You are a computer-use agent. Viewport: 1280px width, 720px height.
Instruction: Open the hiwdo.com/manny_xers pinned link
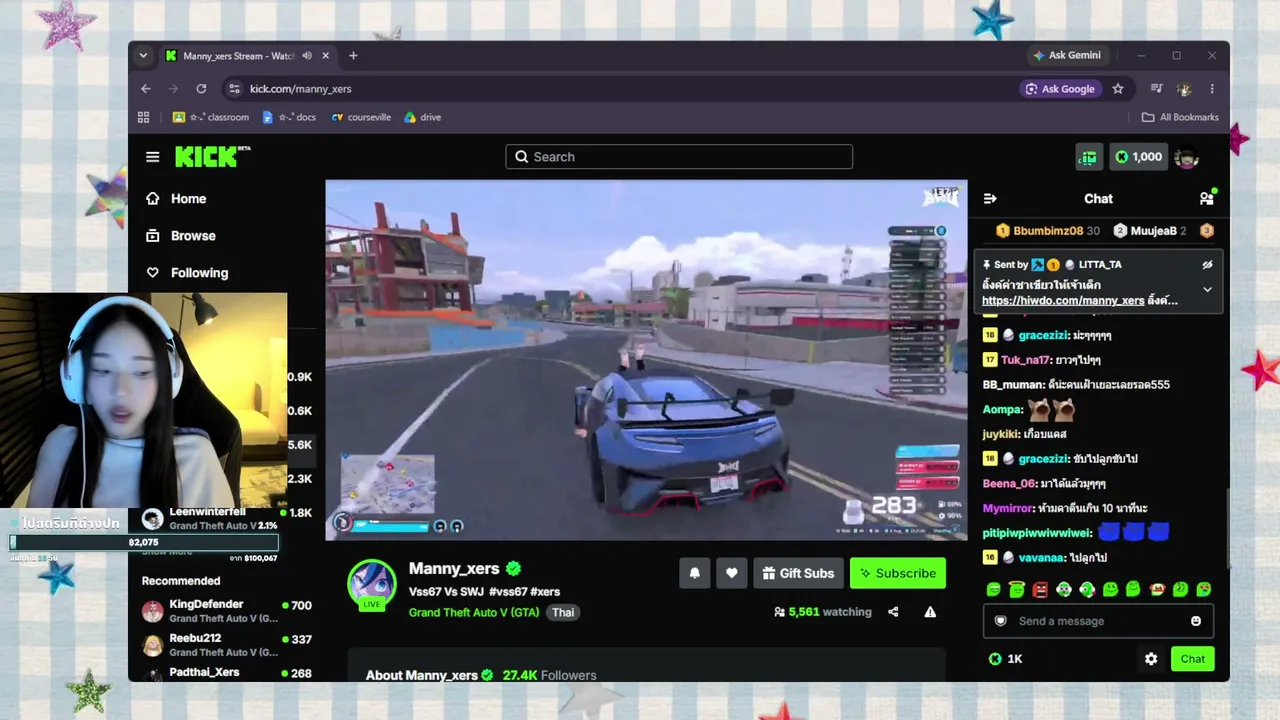1063,300
